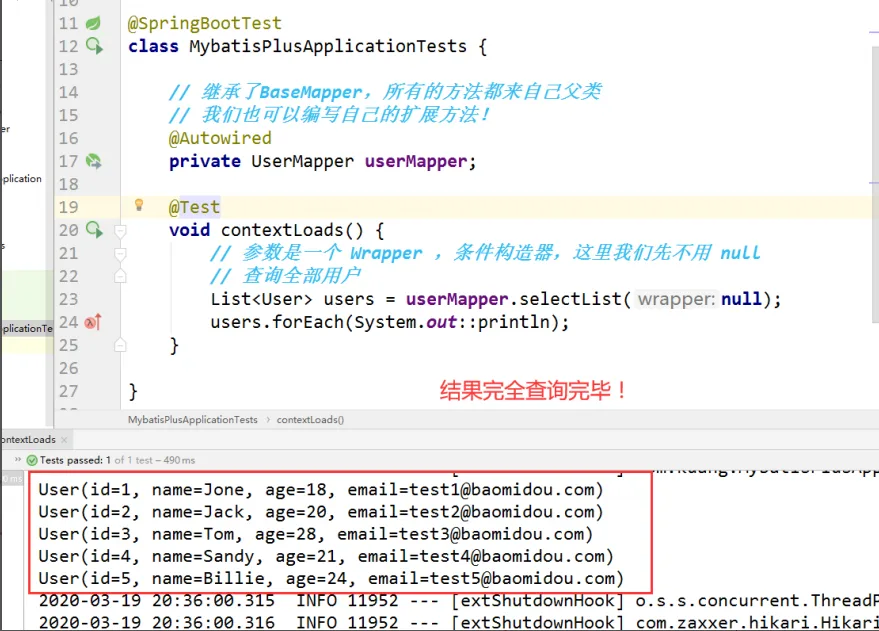Image resolution: width=879 pixels, height=631 pixels.
Task: Open the contextLoads() breadcrumb
Action: [x=310, y=420]
